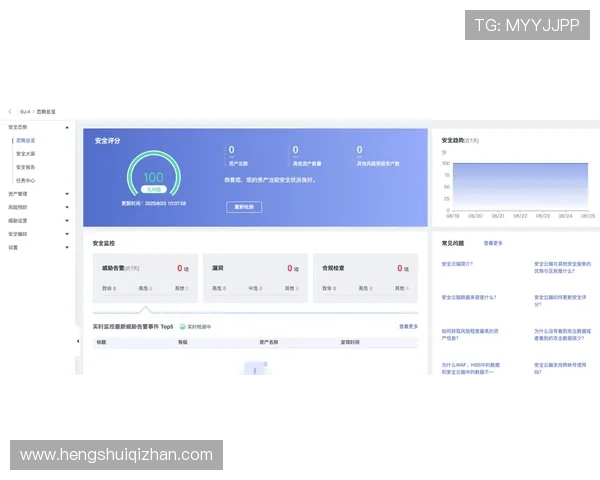Open FAQ 安全云脑支持跨帐号使用吗?
This screenshot has width=600, height=480.
click(x=560, y=368)
